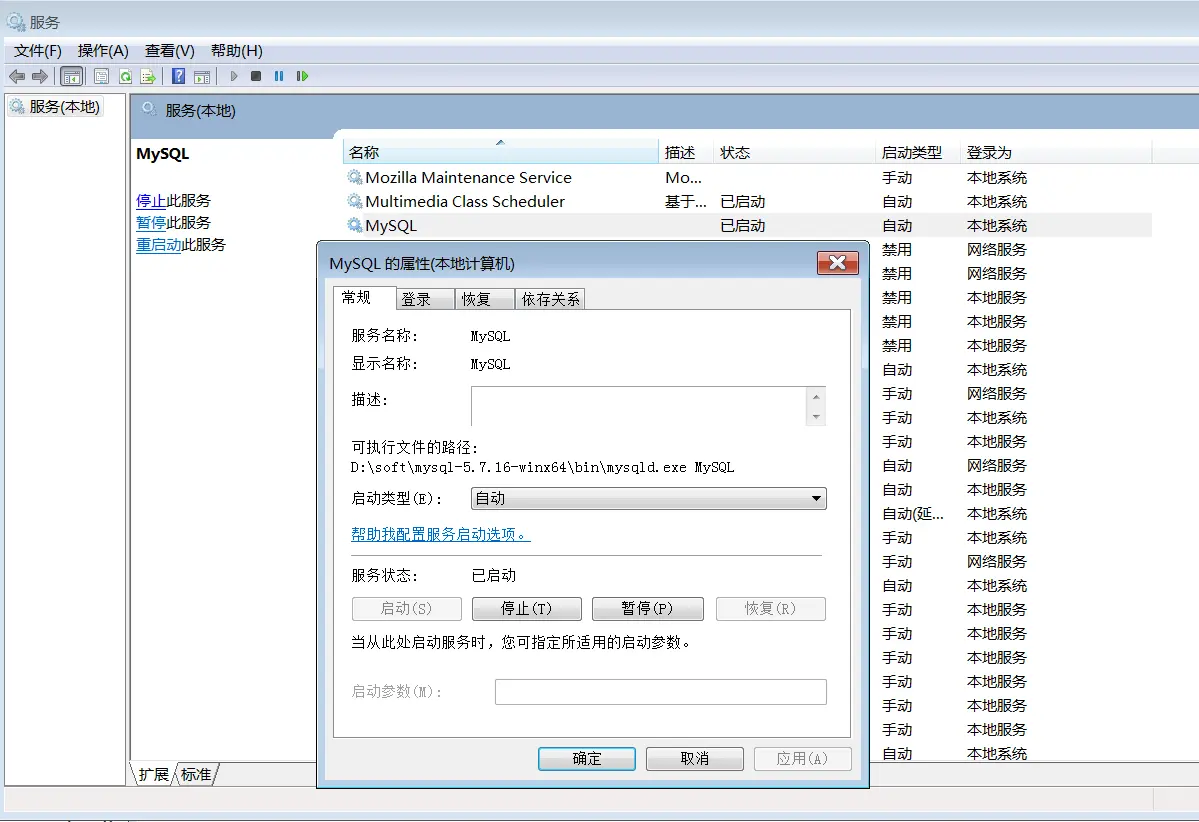This screenshot has height=822, width=1199.
Task: Click the gear icon beside Multimedia Class Scheduler
Action: pos(354,201)
